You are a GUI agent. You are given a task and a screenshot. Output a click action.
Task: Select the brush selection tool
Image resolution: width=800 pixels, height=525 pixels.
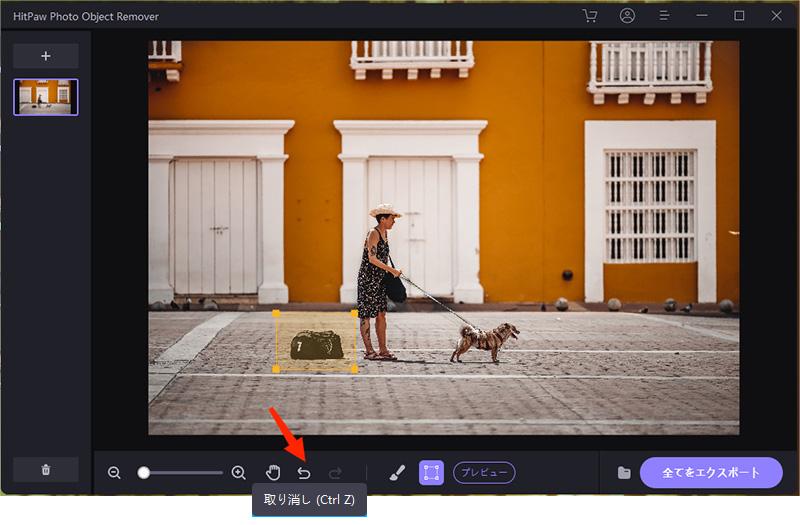tap(397, 473)
